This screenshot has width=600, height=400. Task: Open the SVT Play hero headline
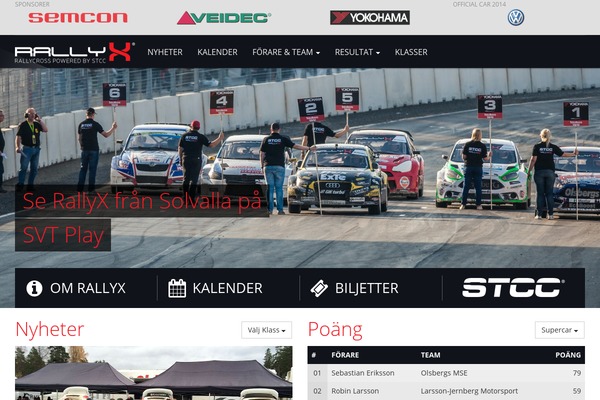point(142,217)
